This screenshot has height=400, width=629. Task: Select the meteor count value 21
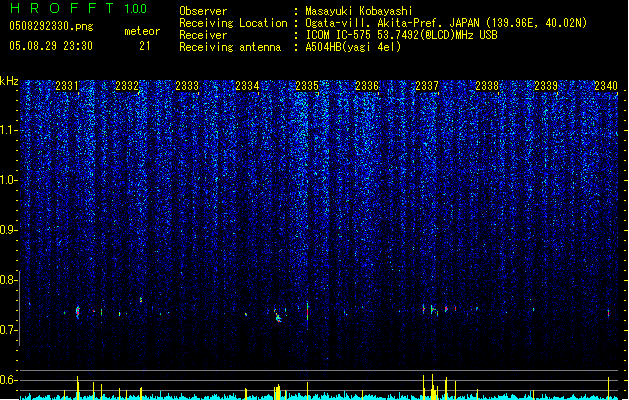[145, 46]
